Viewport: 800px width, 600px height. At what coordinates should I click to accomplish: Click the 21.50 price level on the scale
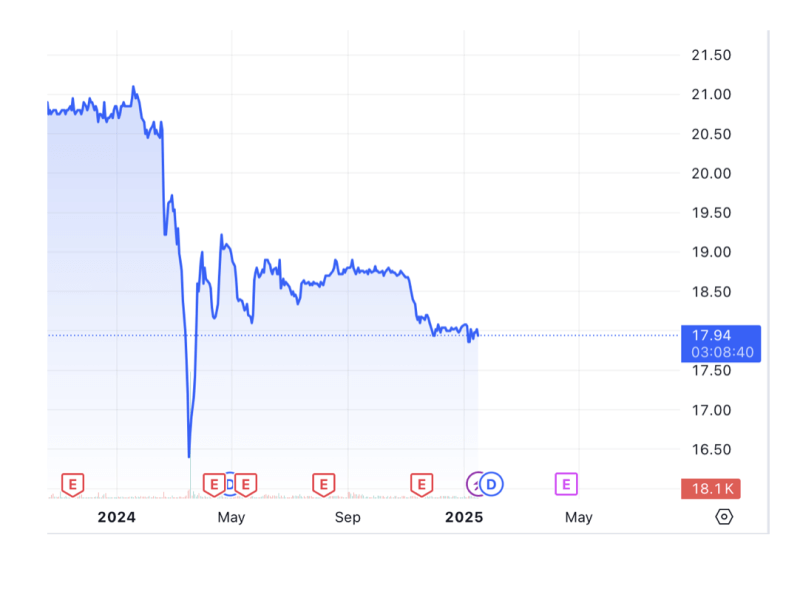coord(711,56)
